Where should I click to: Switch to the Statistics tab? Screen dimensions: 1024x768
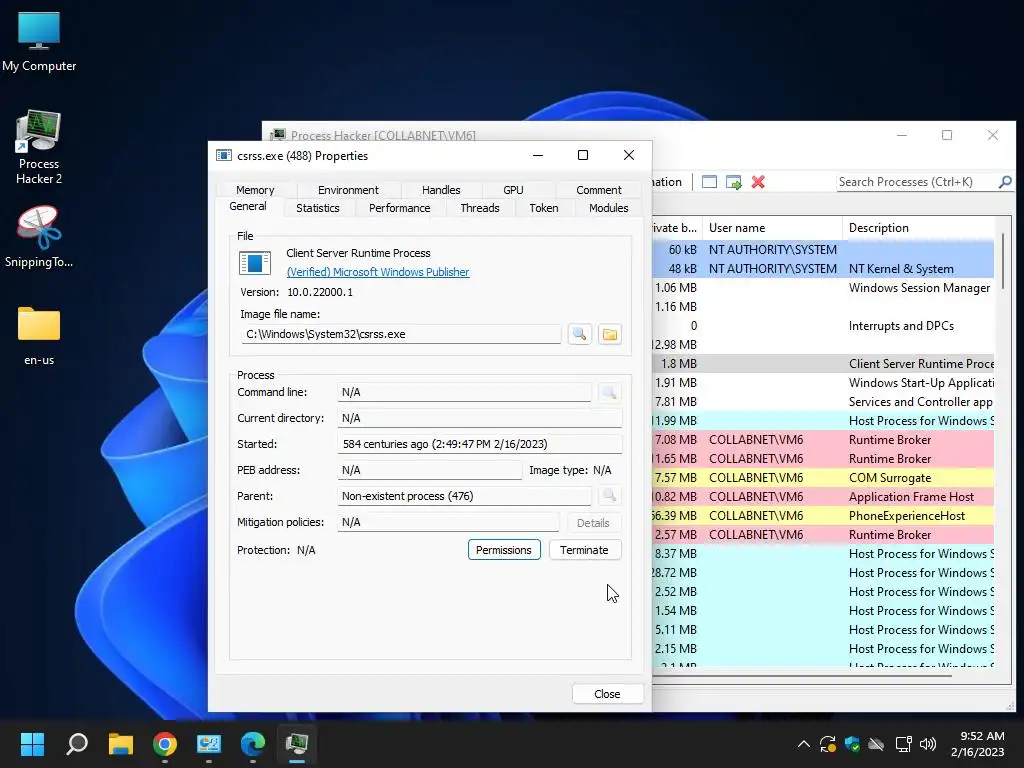point(318,208)
